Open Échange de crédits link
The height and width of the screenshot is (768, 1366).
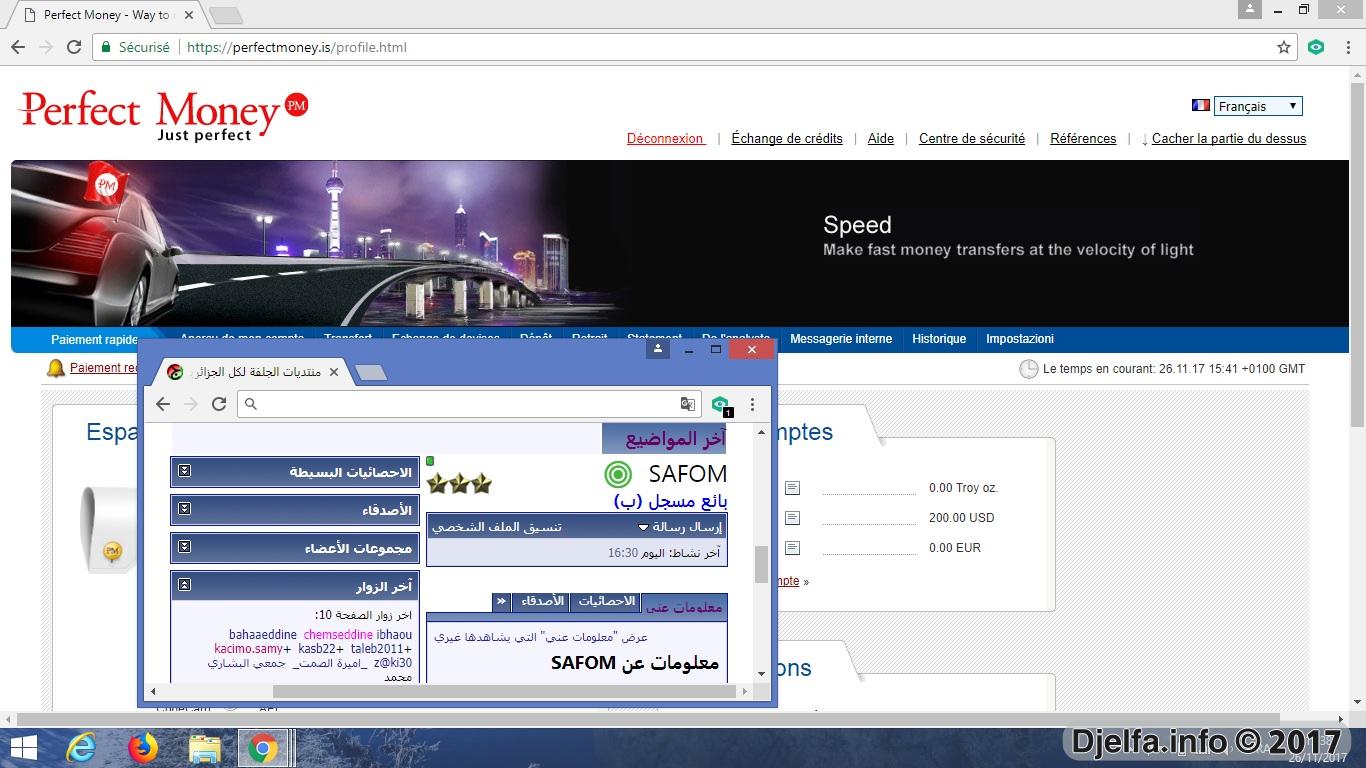787,138
